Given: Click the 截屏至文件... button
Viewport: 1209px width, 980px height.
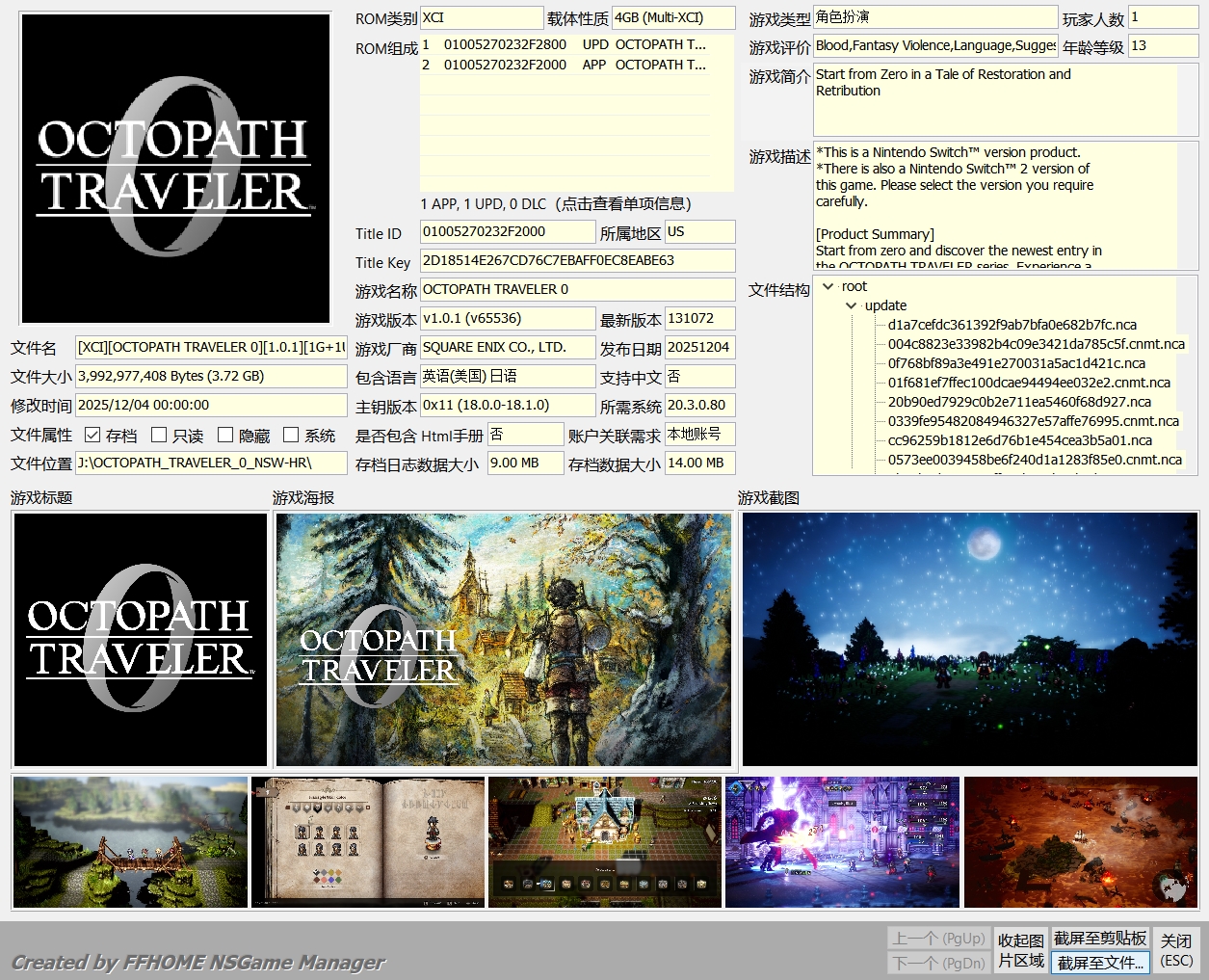Looking at the screenshot, I should [1100, 962].
